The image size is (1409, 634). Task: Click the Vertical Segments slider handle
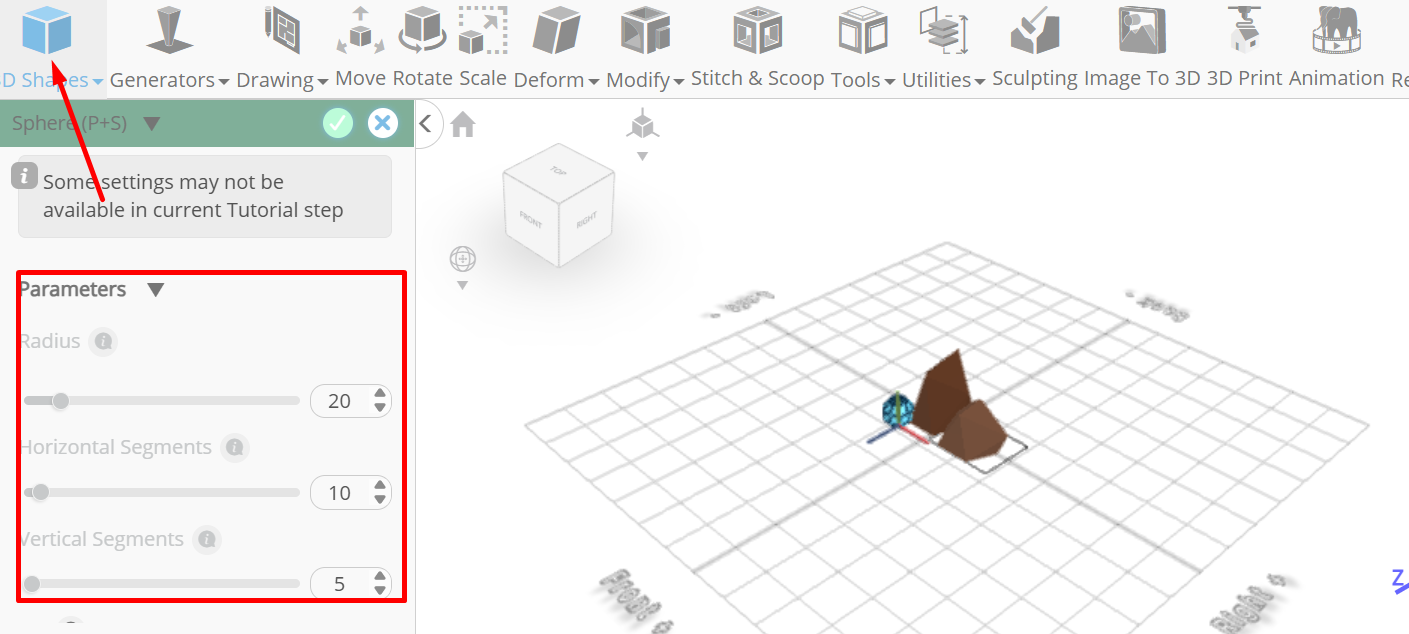coord(31,584)
